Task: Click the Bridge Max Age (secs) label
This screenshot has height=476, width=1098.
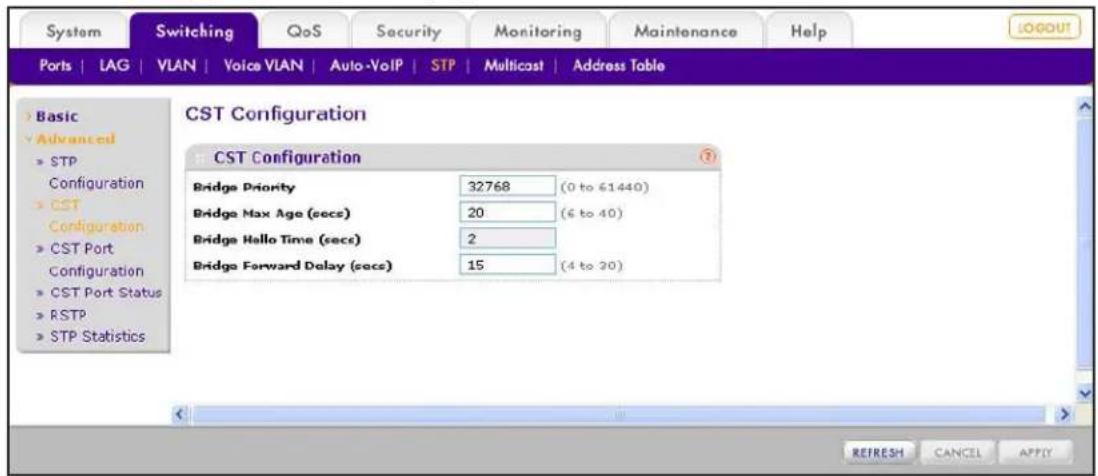Action: point(270,214)
